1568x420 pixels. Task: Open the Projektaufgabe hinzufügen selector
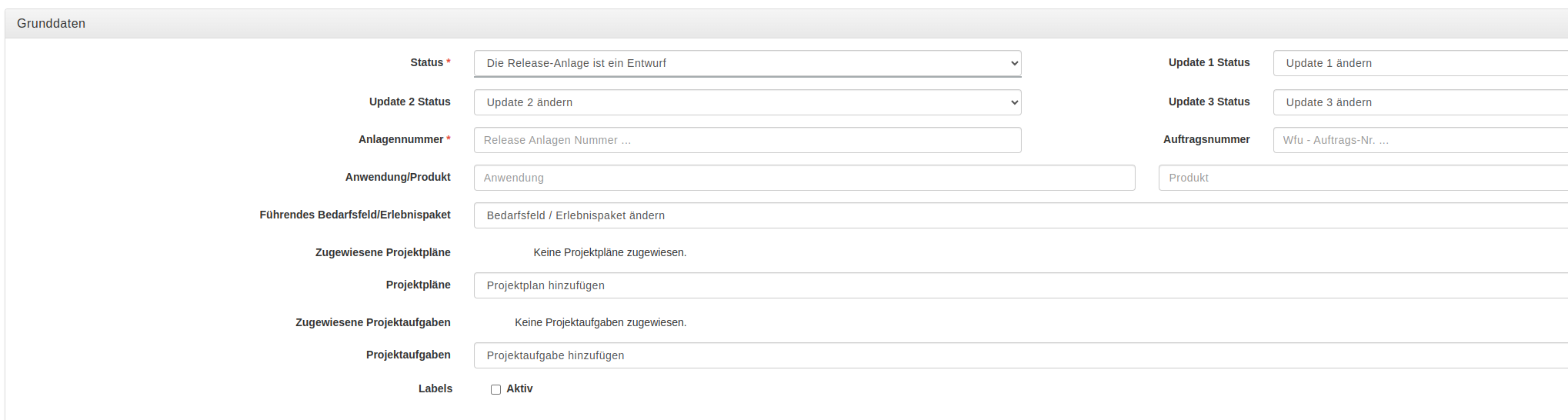pyautogui.click(x=1021, y=355)
